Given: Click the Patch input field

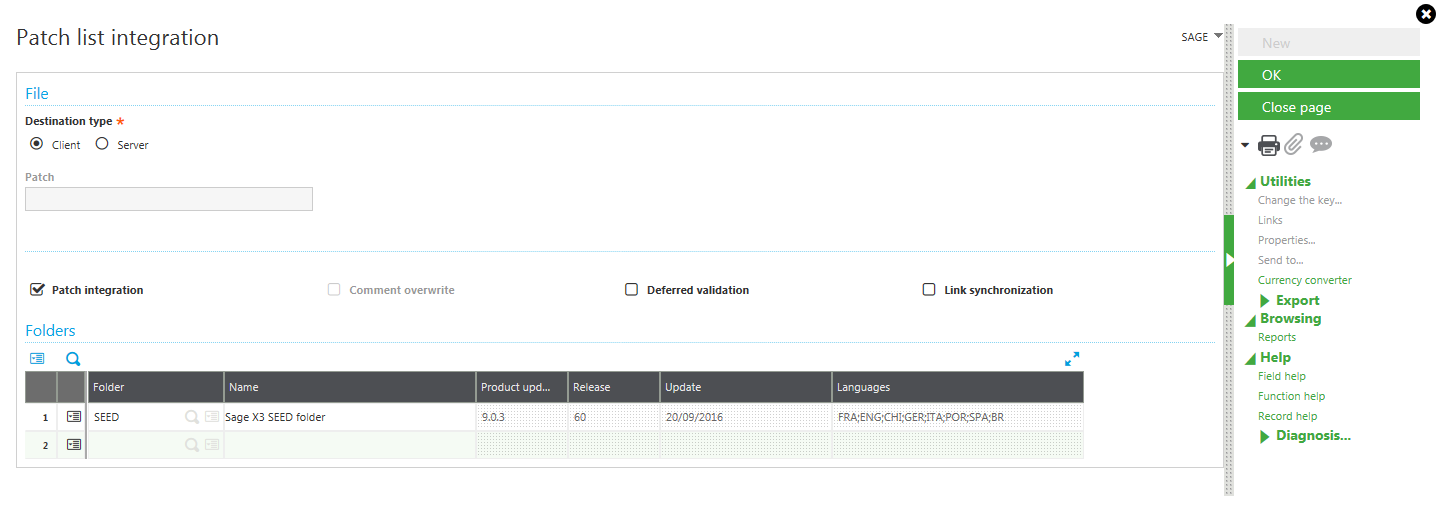Looking at the screenshot, I should [x=169, y=199].
